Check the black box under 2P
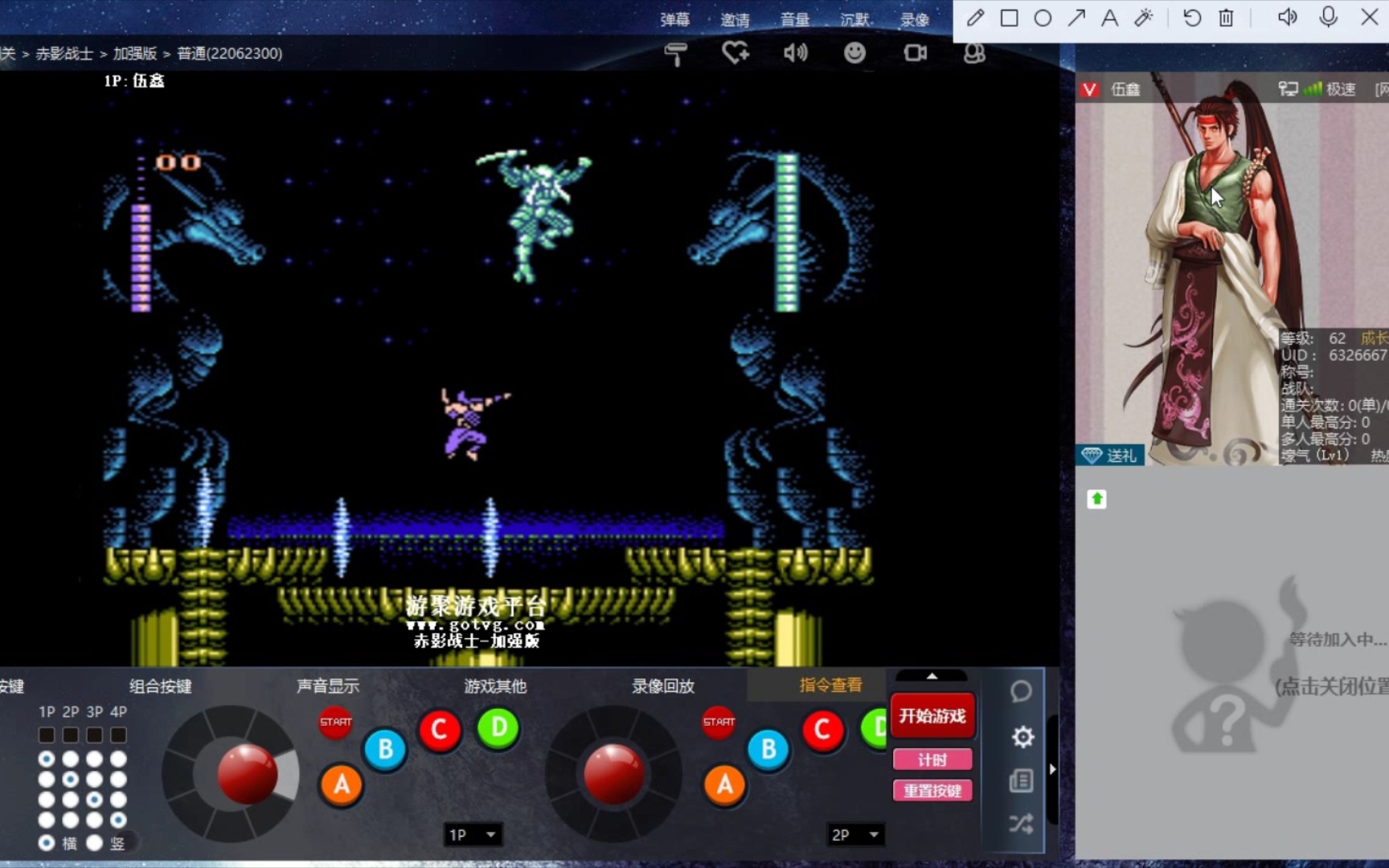 point(71,735)
